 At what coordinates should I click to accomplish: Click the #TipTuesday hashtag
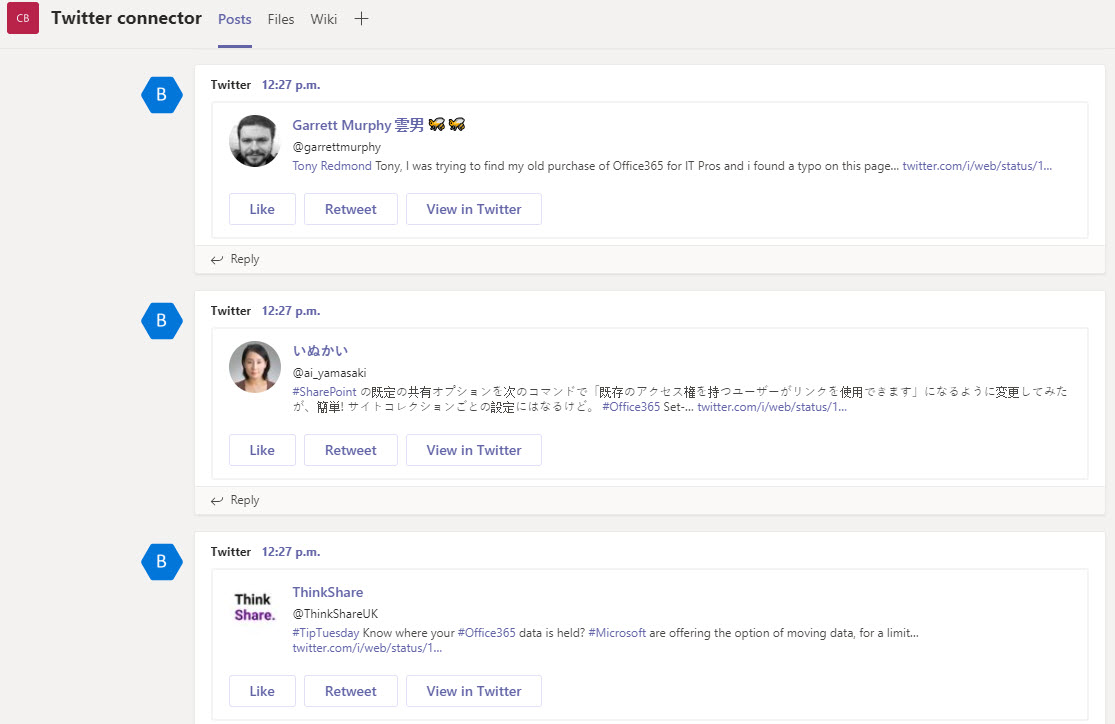pyautogui.click(x=326, y=633)
